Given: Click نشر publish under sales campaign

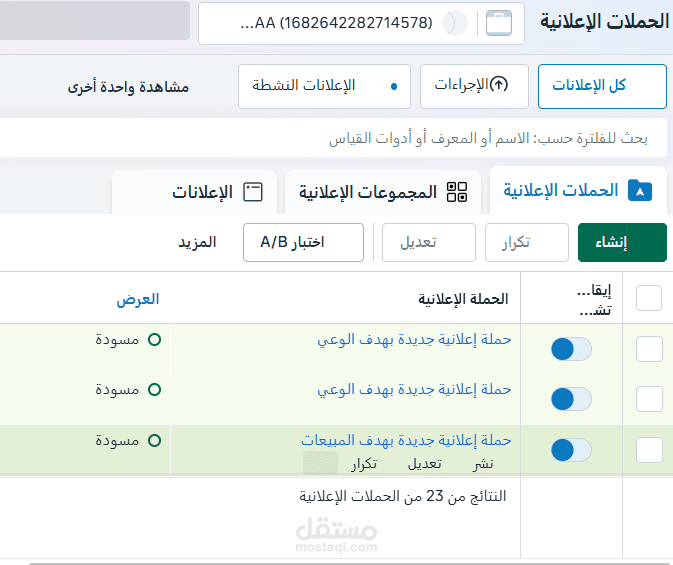Looking at the screenshot, I should click(x=483, y=464).
